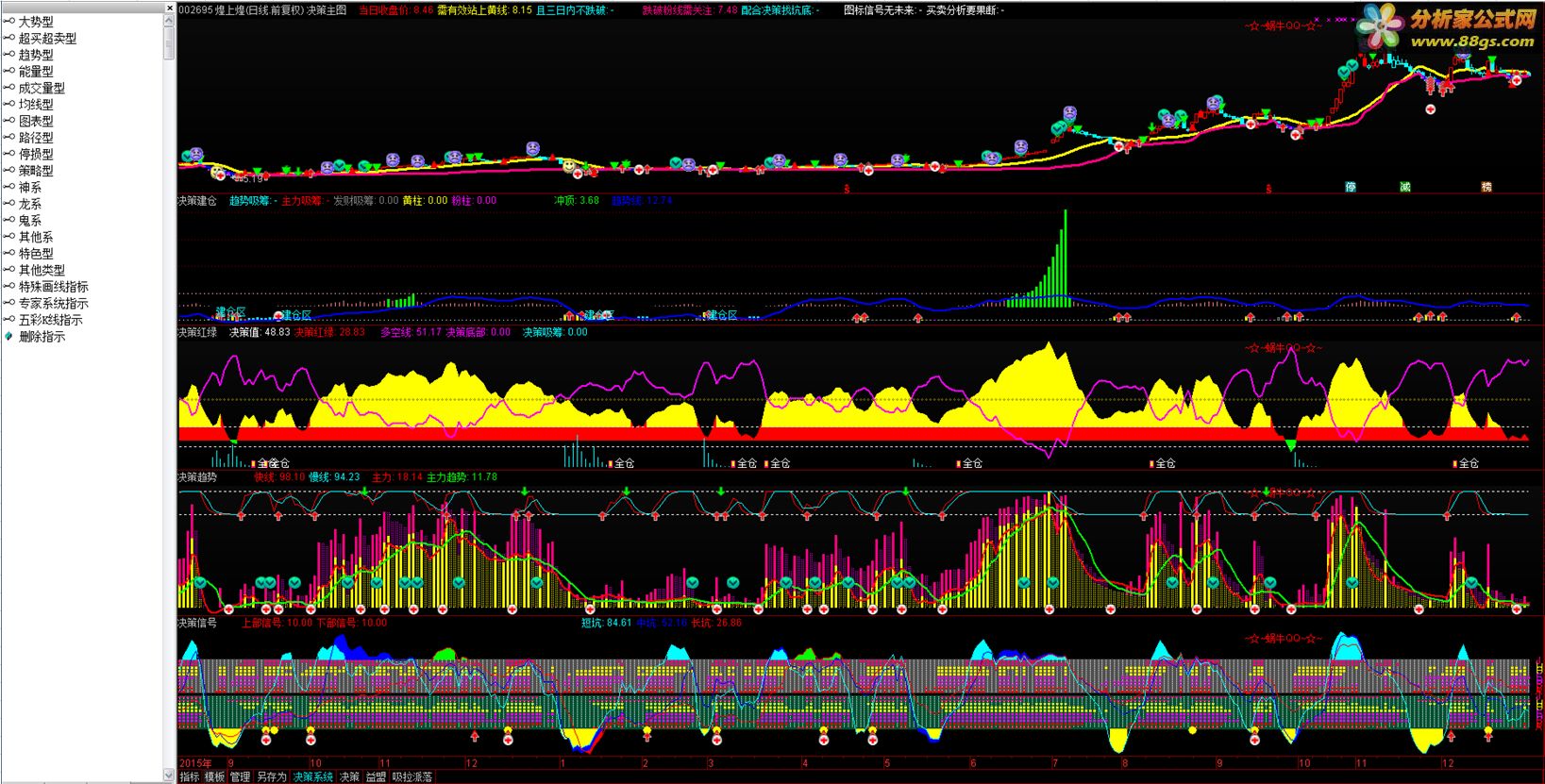This screenshot has width=1545, height=784.
Task: Close the indicator tree panel
Action: tap(169, 7)
